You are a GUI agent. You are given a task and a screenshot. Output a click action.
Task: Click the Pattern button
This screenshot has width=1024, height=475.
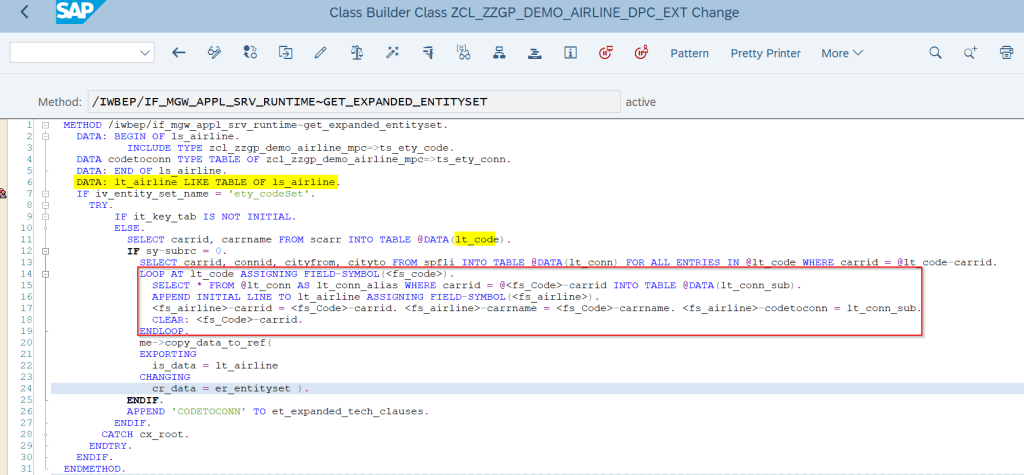[x=689, y=53]
